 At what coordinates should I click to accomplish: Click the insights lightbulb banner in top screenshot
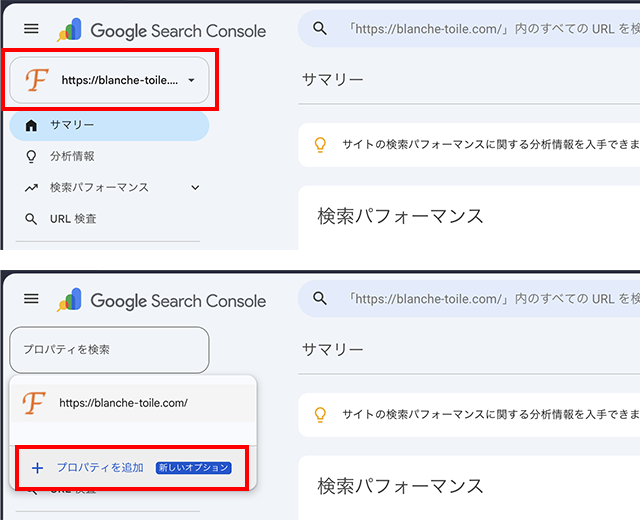(x=469, y=145)
